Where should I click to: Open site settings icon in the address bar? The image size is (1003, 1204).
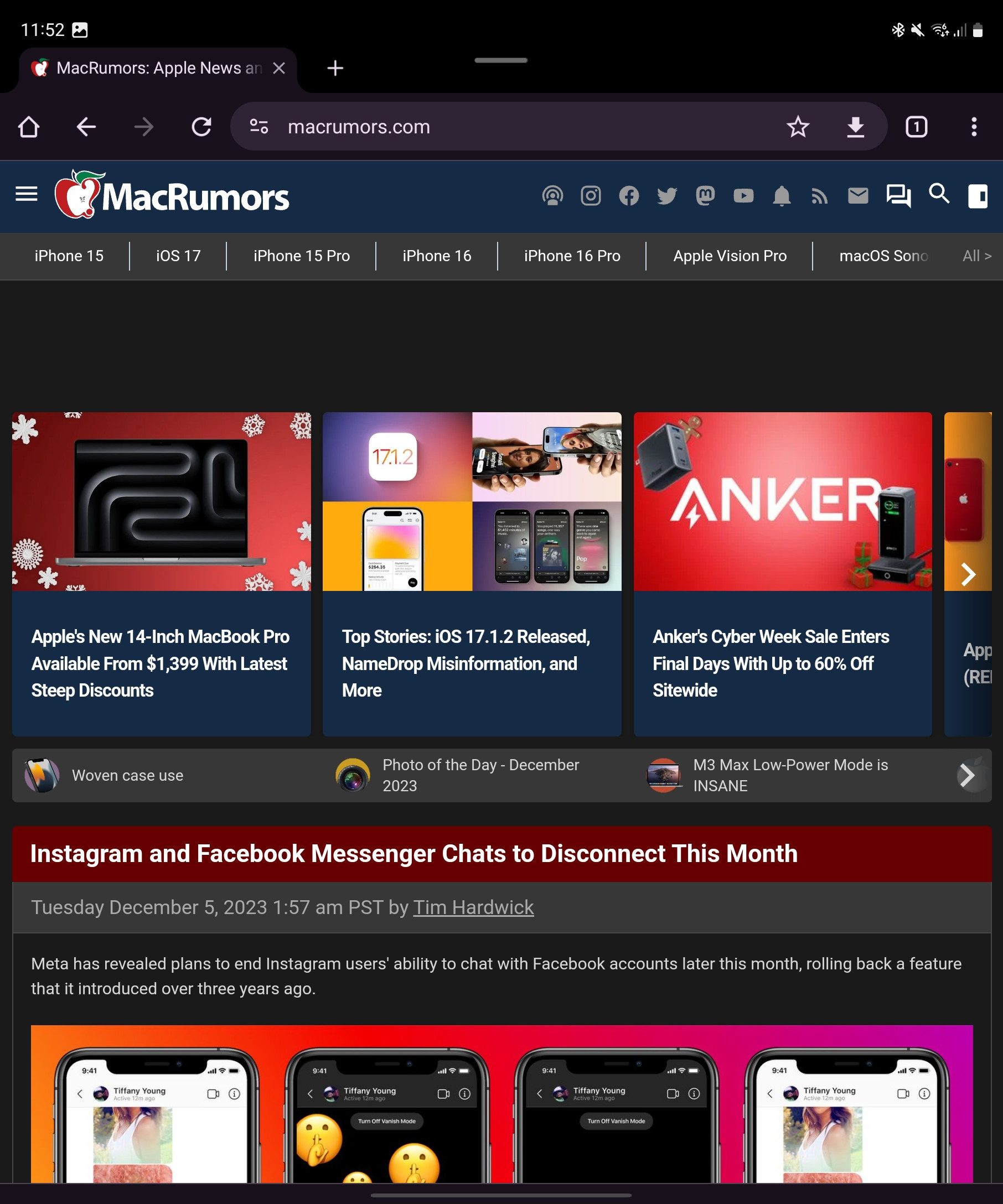pos(258,126)
